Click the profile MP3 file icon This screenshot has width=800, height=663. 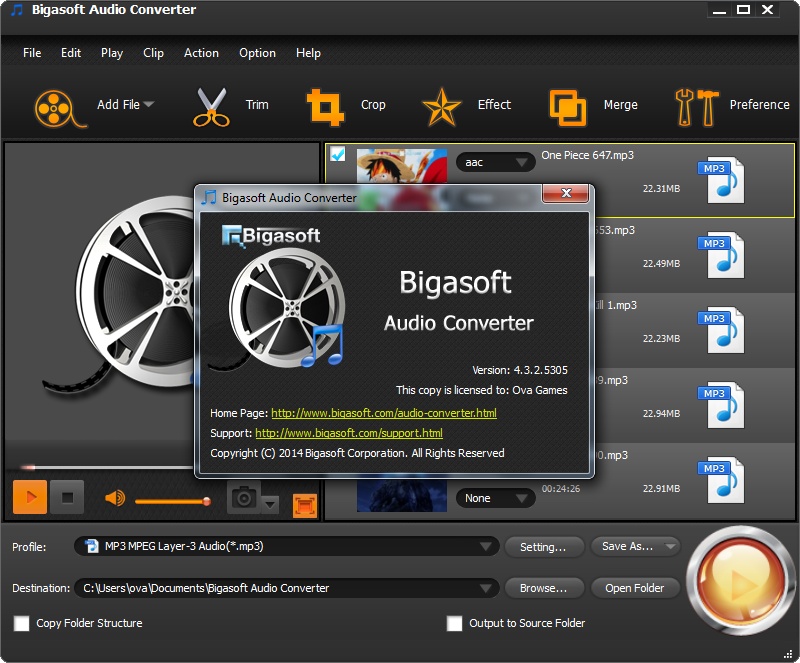[91, 546]
